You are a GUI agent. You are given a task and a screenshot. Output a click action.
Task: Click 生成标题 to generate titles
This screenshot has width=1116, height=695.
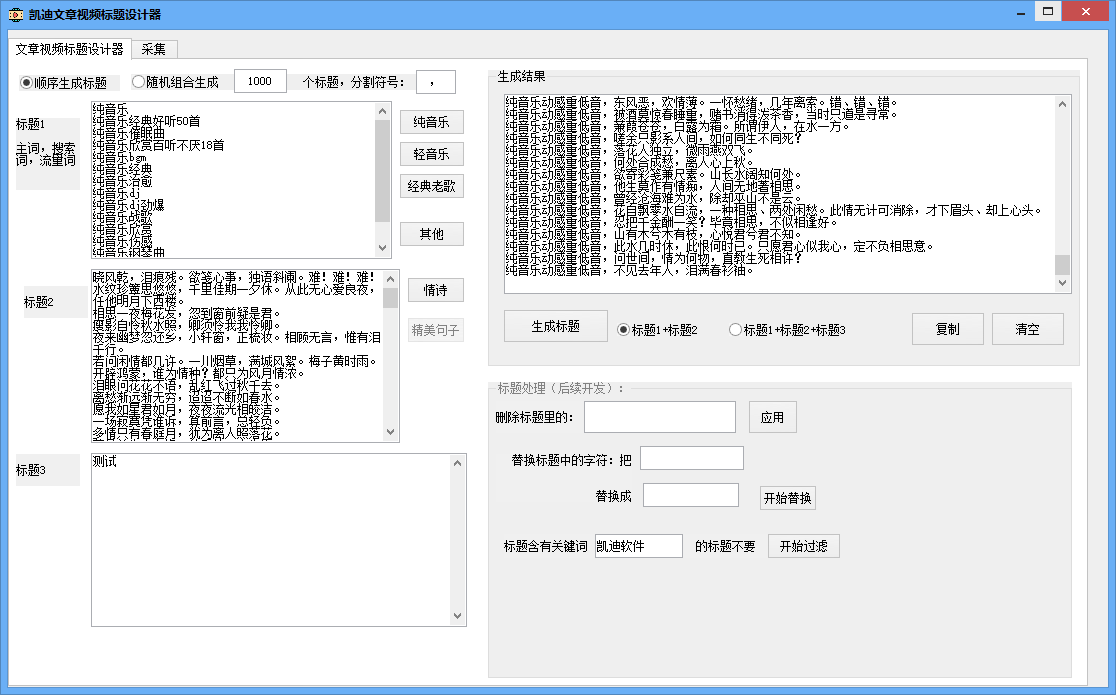tap(556, 326)
